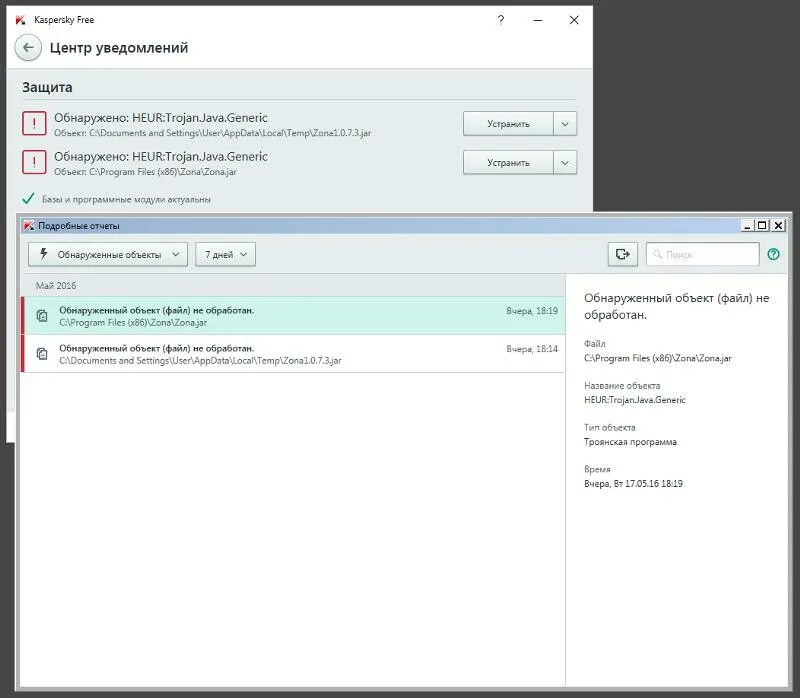Screen dimensions: 800x698
Task: Click the magnifier icon in search box
Action: [x=658, y=254]
